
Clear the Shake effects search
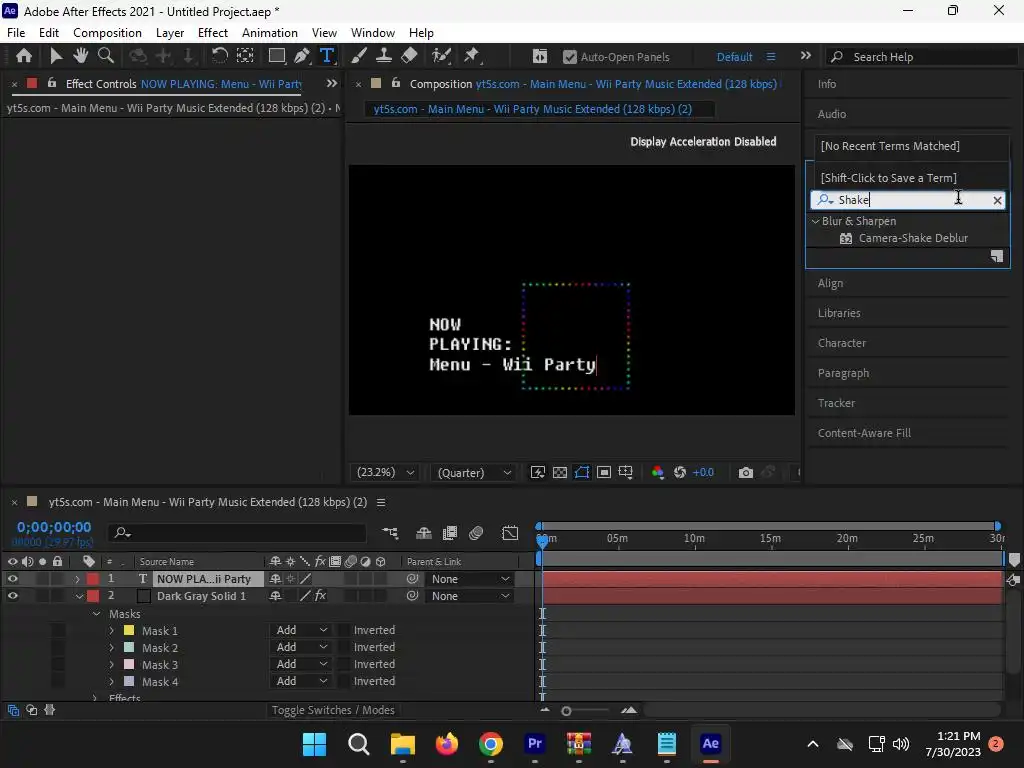click(x=997, y=200)
